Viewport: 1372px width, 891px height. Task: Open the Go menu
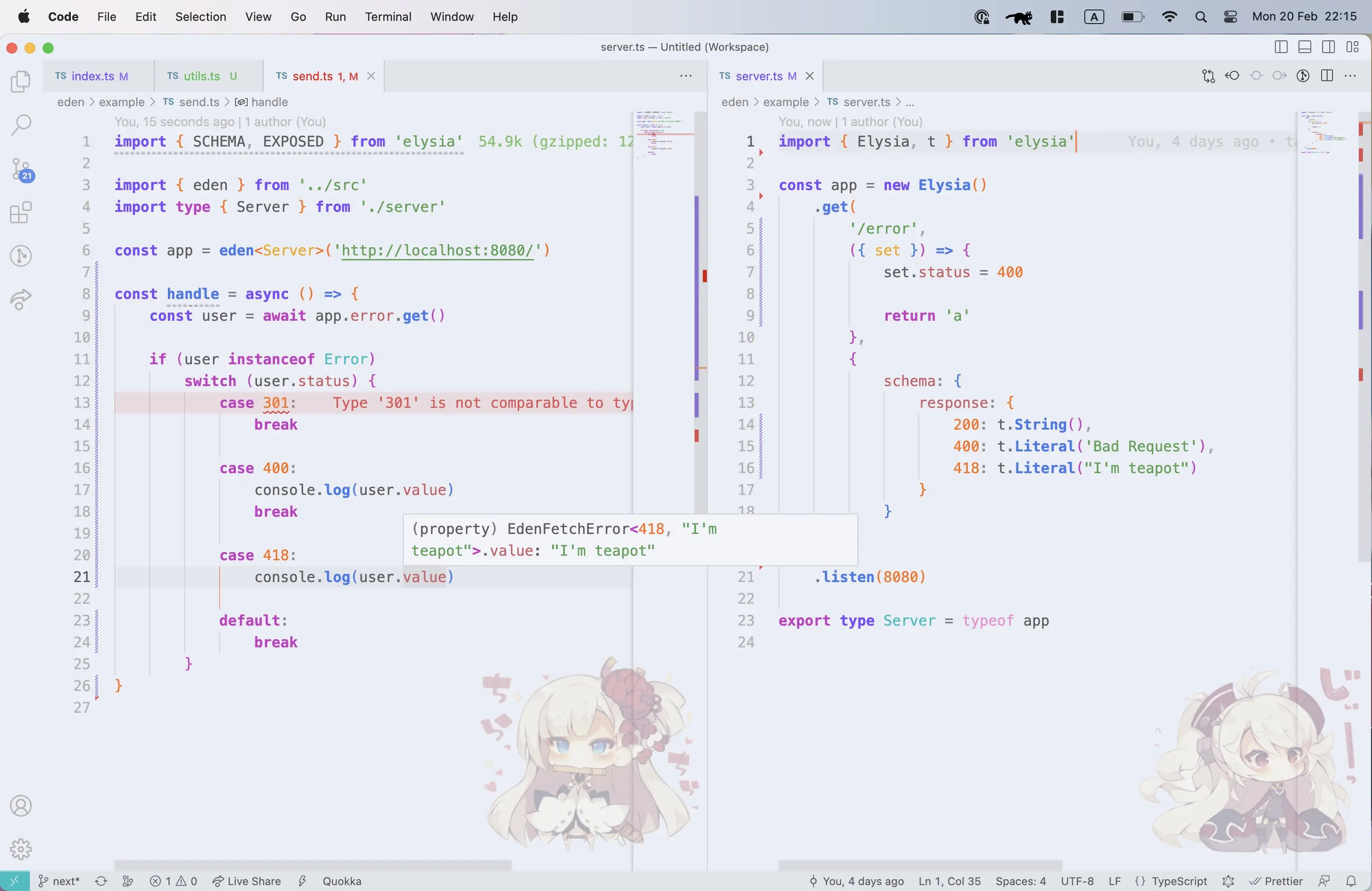(x=298, y=17)
